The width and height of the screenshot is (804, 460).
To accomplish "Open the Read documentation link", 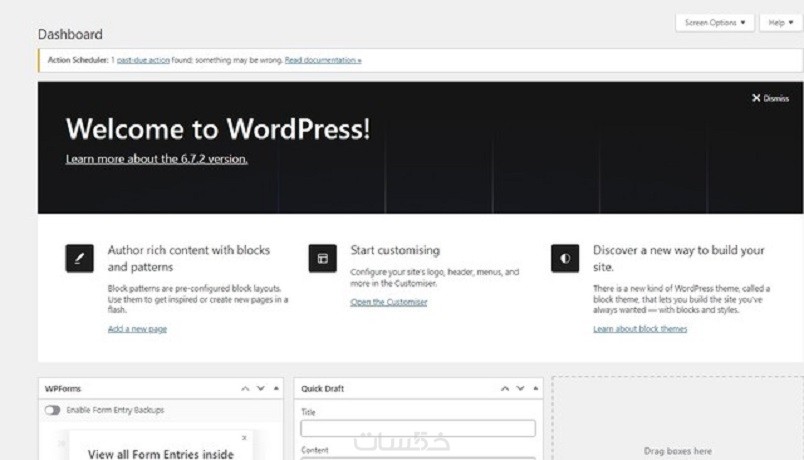I will pyautogui.click(x=323, y=60).
